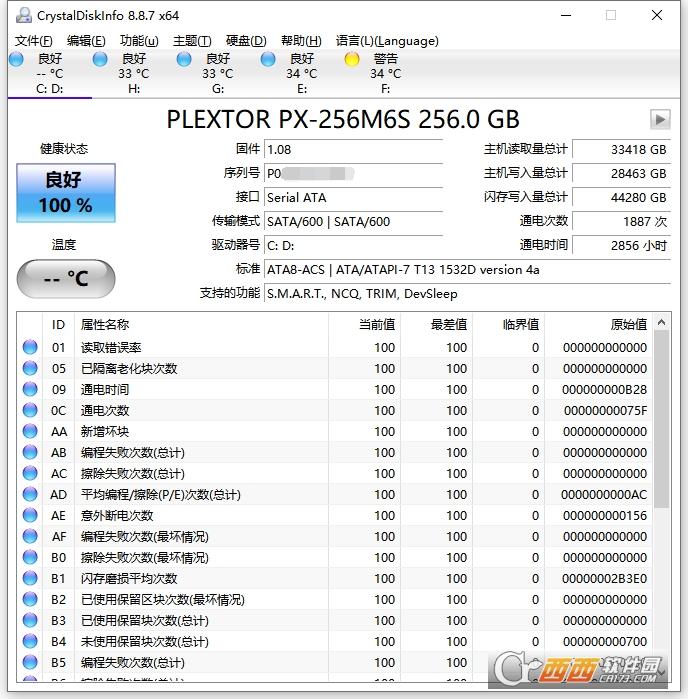Image resolution: width=688 pixels, height=699 pixels.
Task: Click the 良好 100 % health status button
Action: coord(66,193)
